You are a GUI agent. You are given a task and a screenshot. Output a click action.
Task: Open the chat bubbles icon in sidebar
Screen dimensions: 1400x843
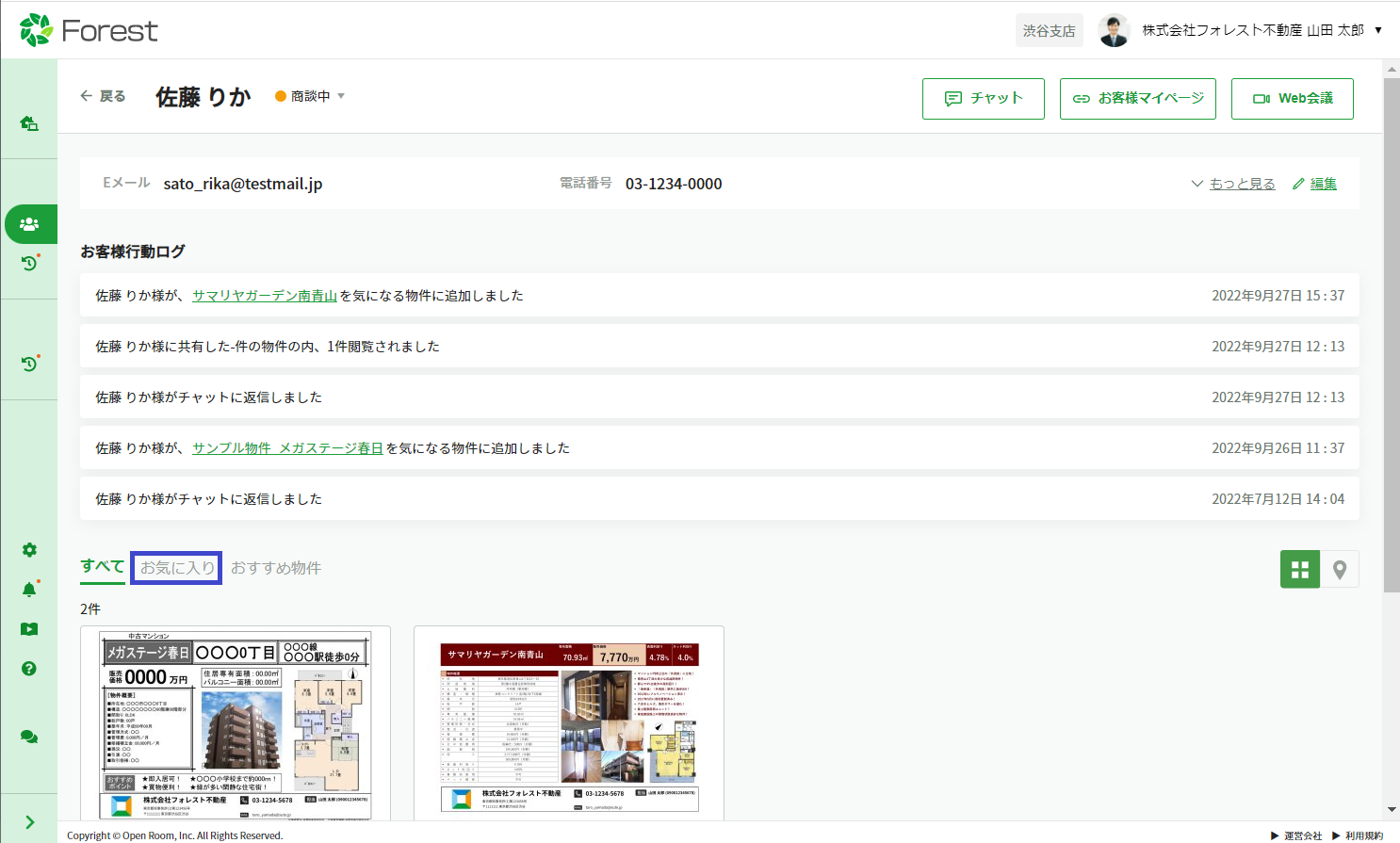coord(29,737)
